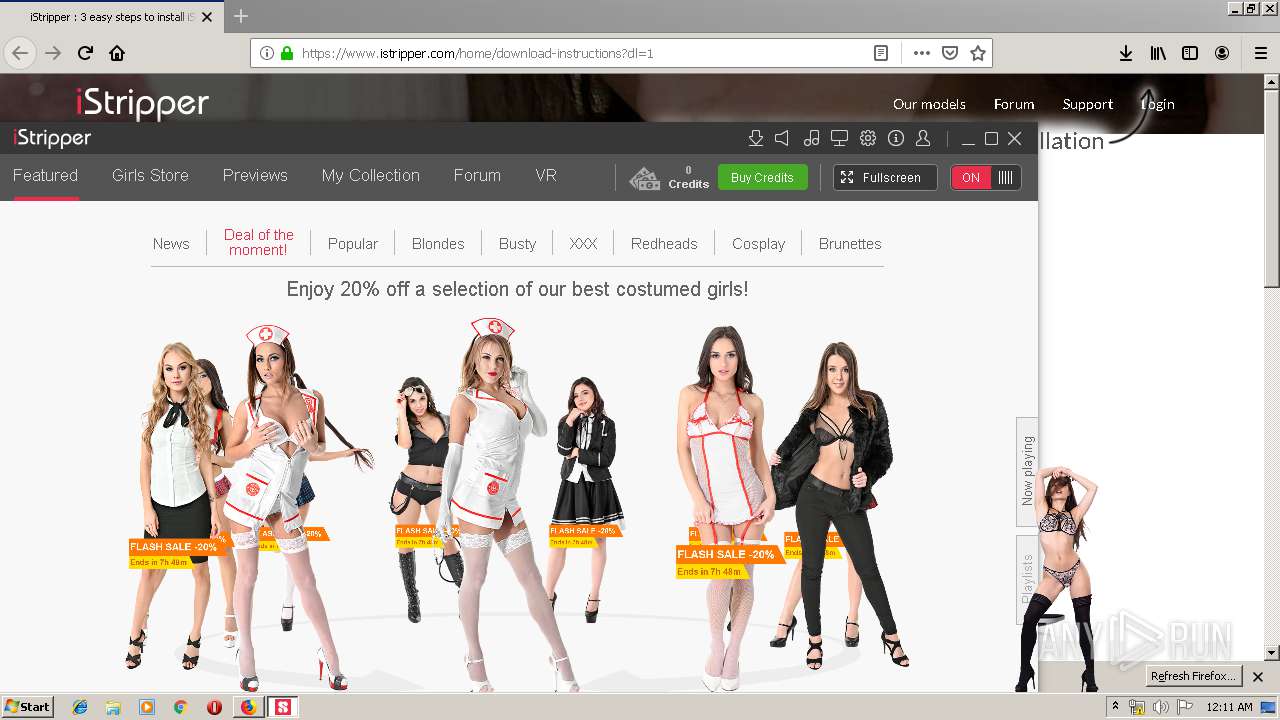This screenshot has width=1280, height=720.
Task: Open Support link on website
Action: click(1088, 104)
